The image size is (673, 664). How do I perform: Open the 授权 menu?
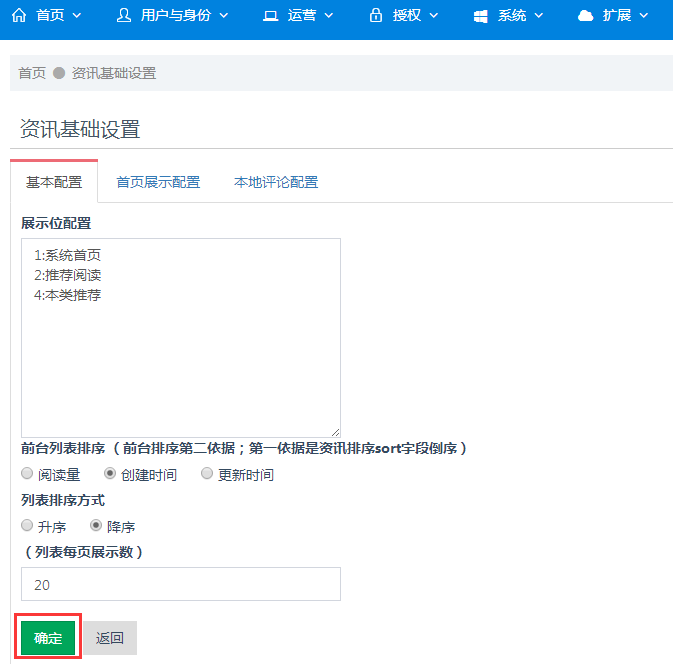coord(403,15)
